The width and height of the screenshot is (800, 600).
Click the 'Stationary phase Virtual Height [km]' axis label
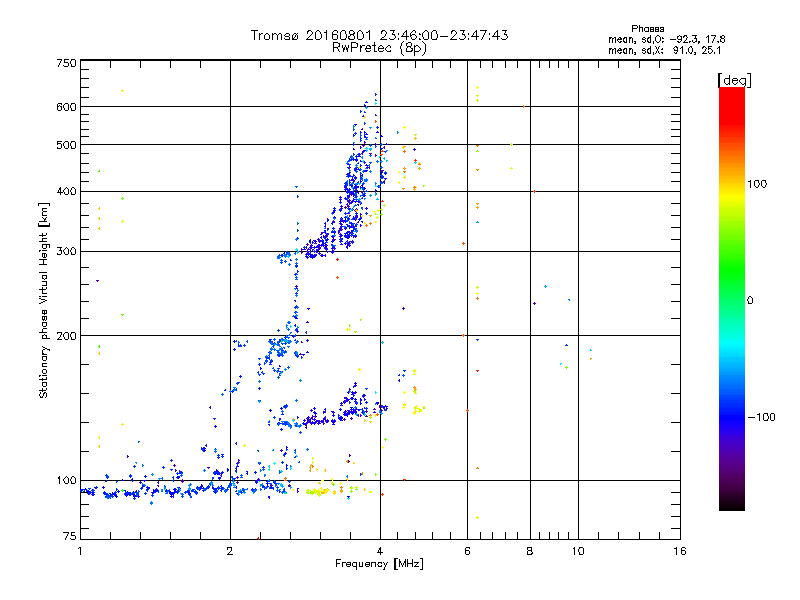(44, 301)
